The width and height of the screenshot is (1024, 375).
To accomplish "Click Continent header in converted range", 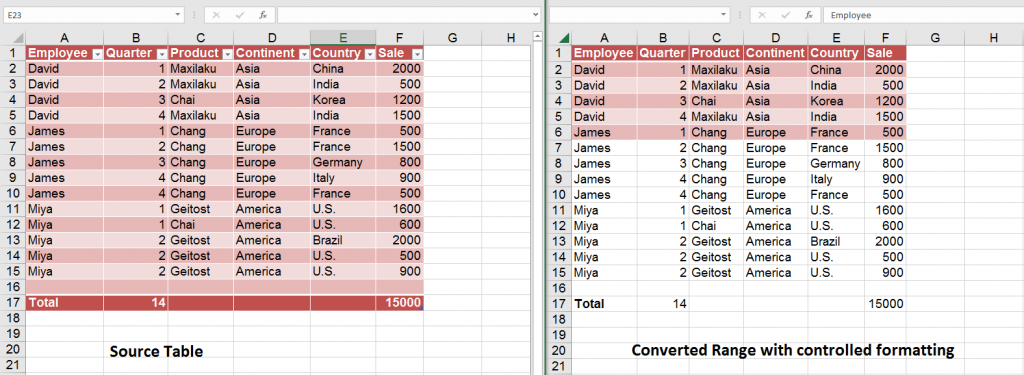I will pos(775,53).
